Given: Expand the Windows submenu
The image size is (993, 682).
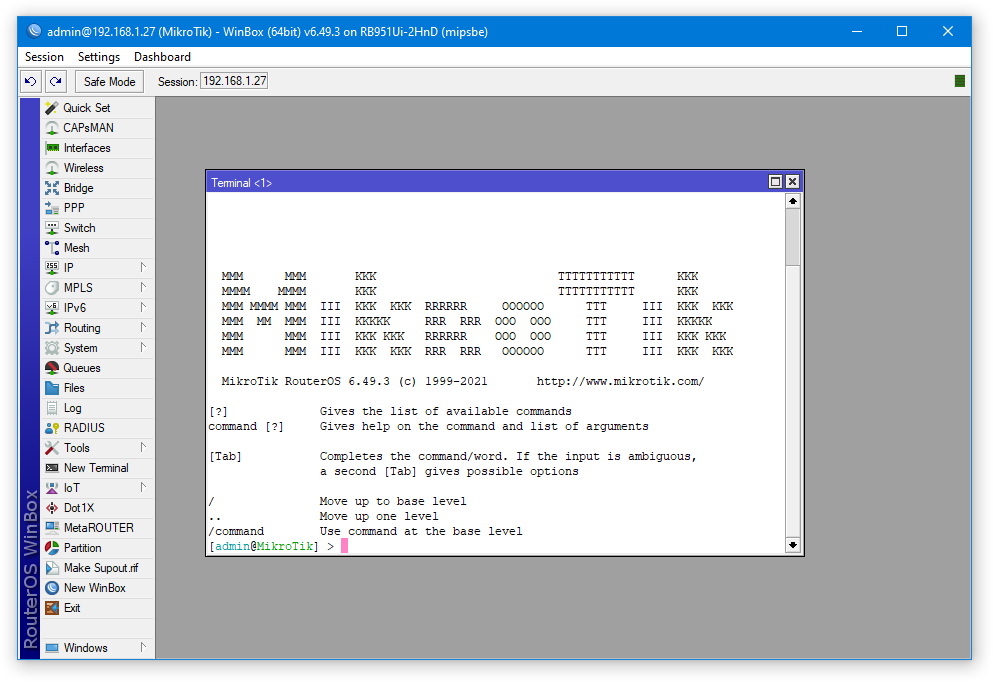Looking at the screenshot, I should click(143, 647).
